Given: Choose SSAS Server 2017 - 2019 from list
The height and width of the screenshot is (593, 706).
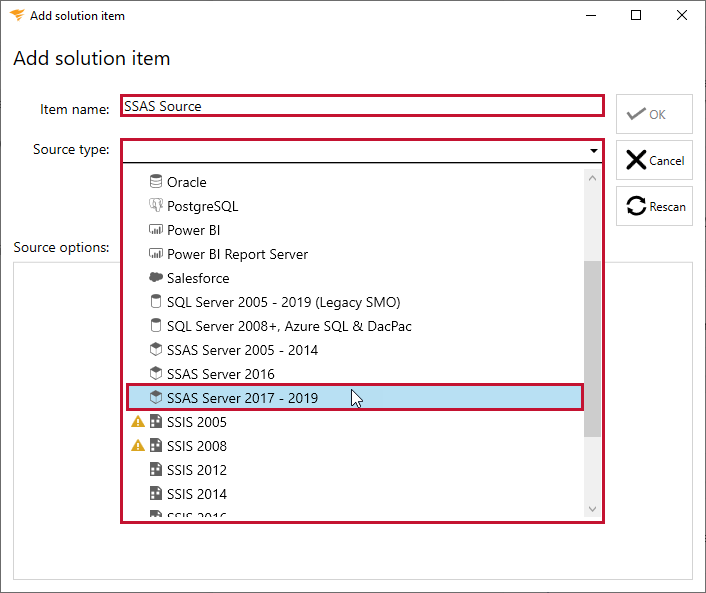Looking at the screenshot, I should (242, 398).
